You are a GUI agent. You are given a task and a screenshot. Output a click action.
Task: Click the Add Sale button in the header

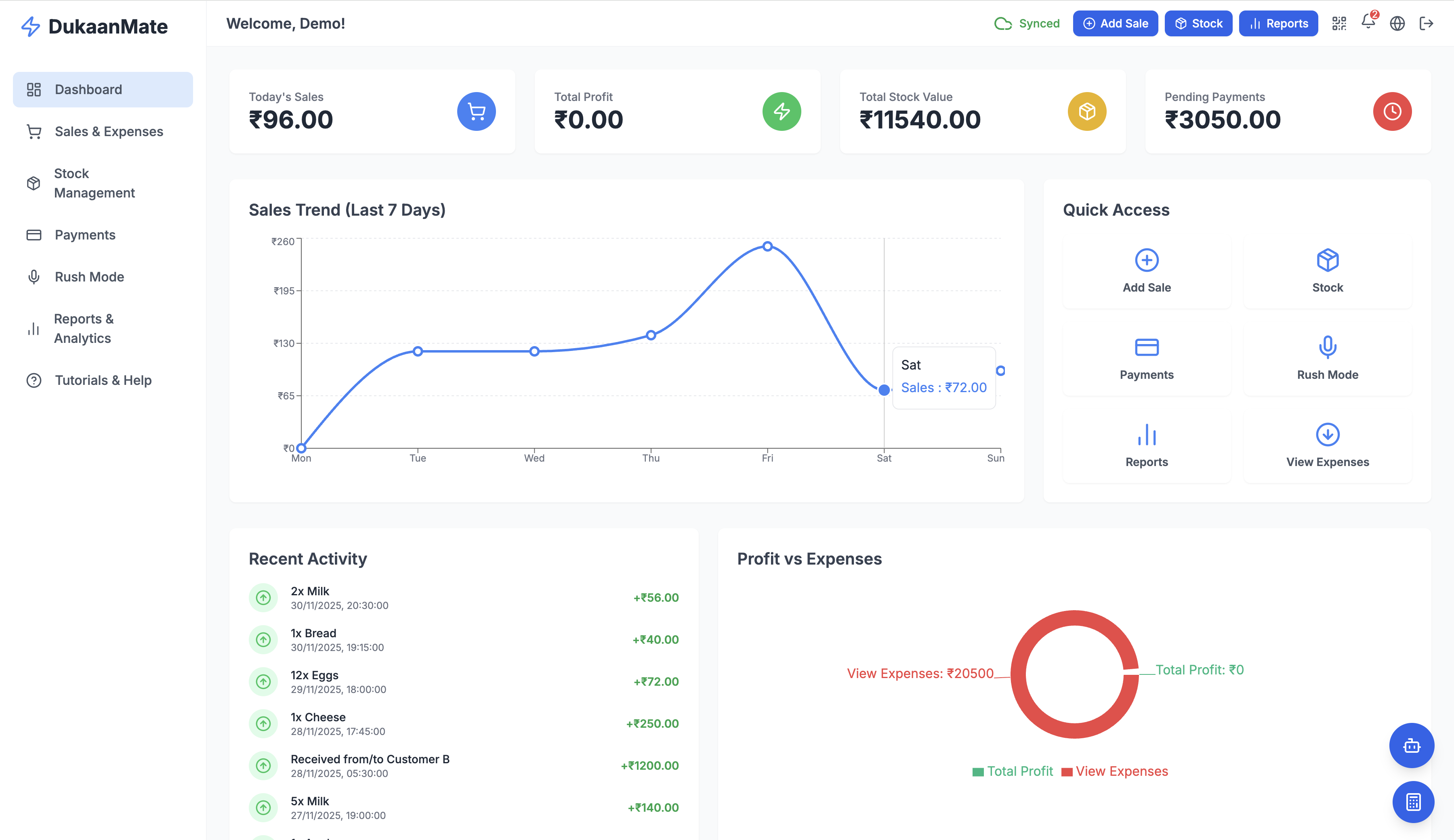[x=1115, y=23]
